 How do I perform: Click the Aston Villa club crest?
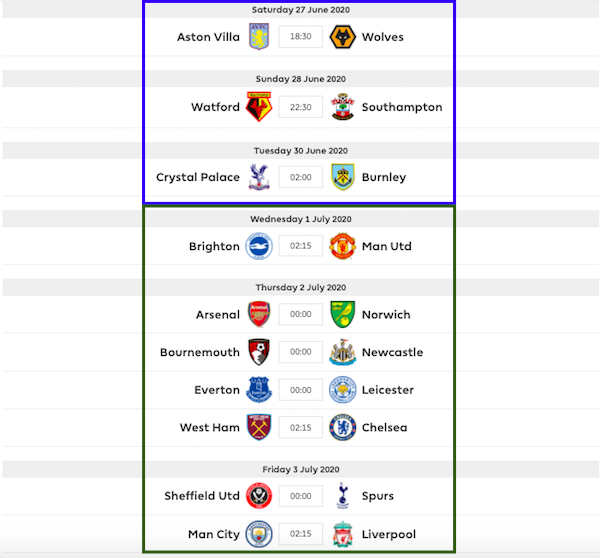pos(258,37)
